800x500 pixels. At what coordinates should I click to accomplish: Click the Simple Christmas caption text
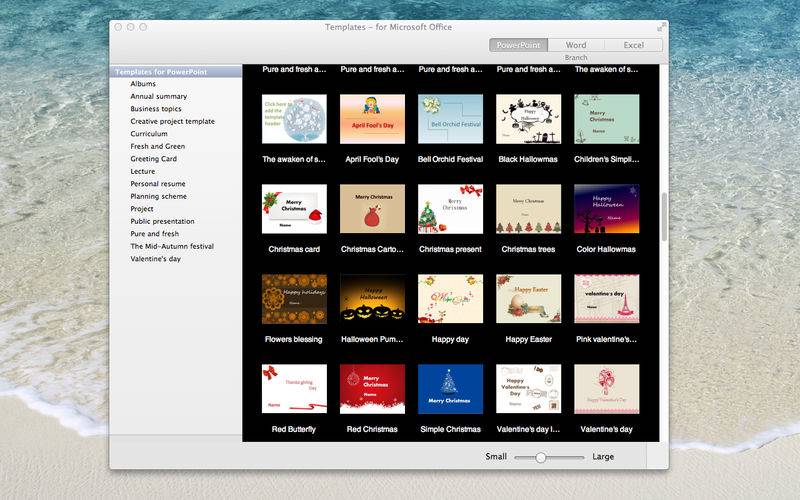tap(451, 430)
